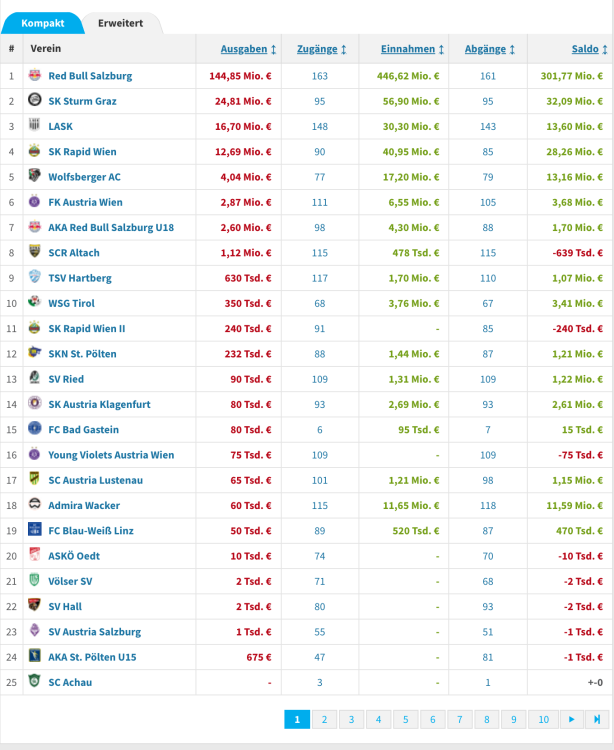Switch to the Erweitert tab

point(120,23)
